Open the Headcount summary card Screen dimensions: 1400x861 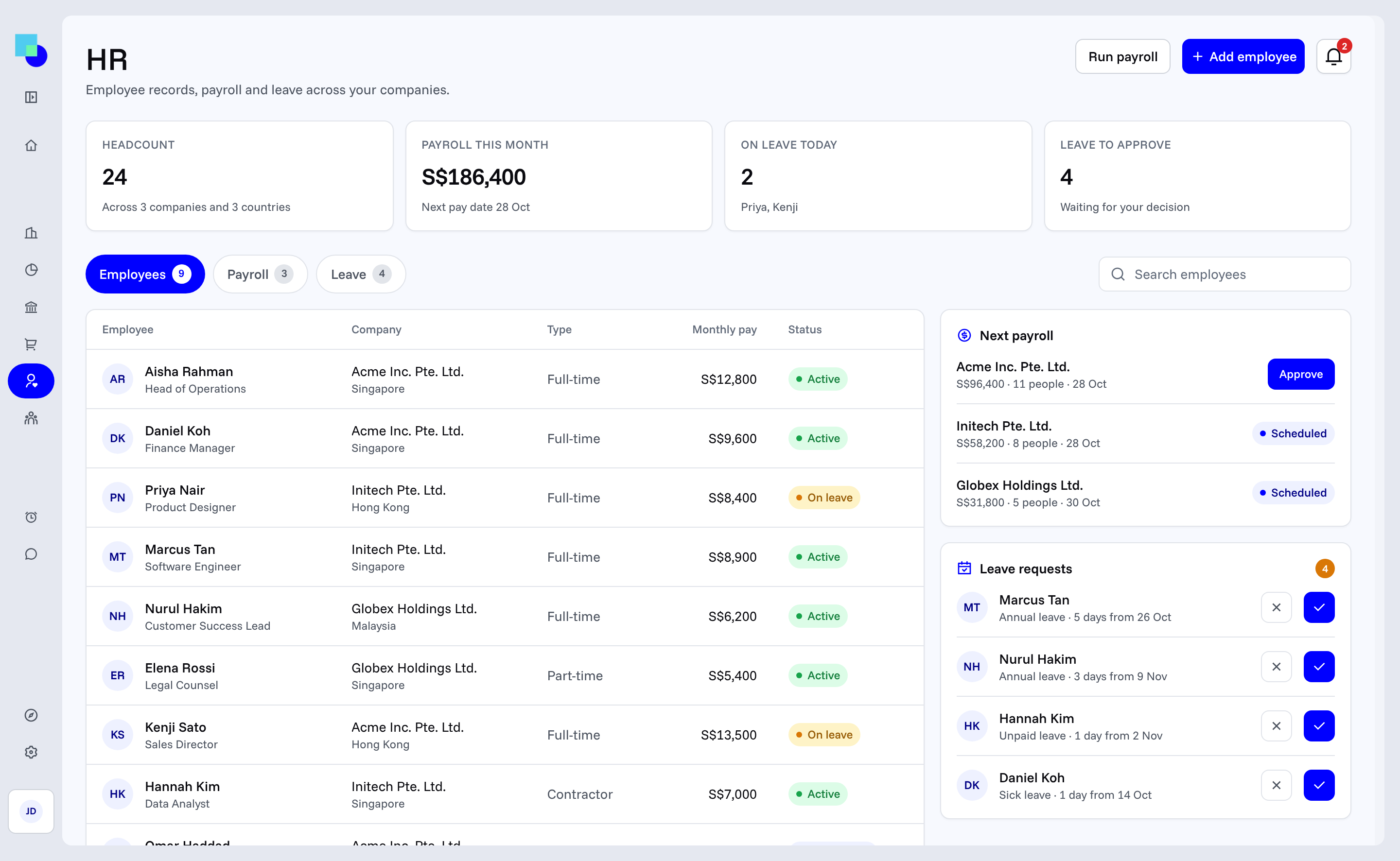(x=239, y=176)
